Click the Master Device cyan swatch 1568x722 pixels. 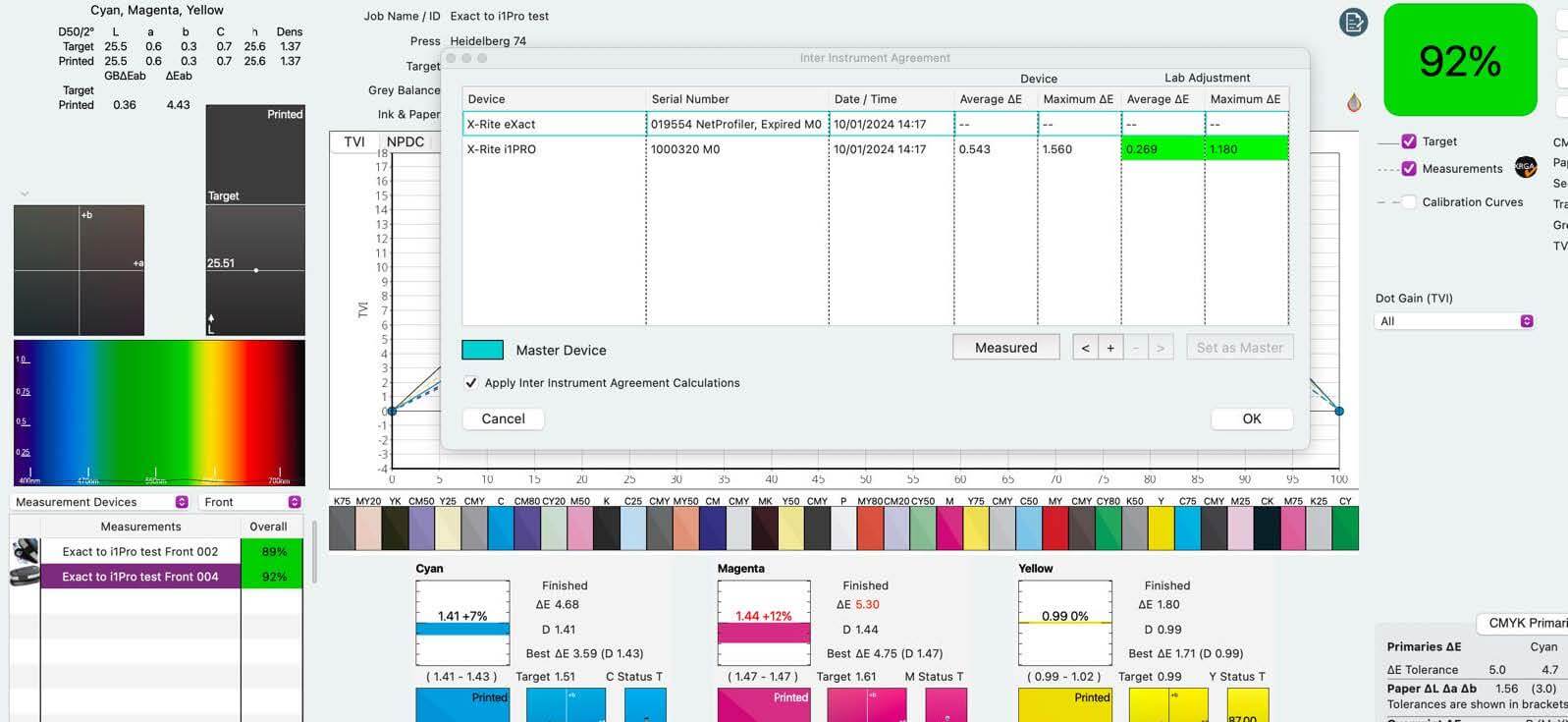tap(483, 350)
